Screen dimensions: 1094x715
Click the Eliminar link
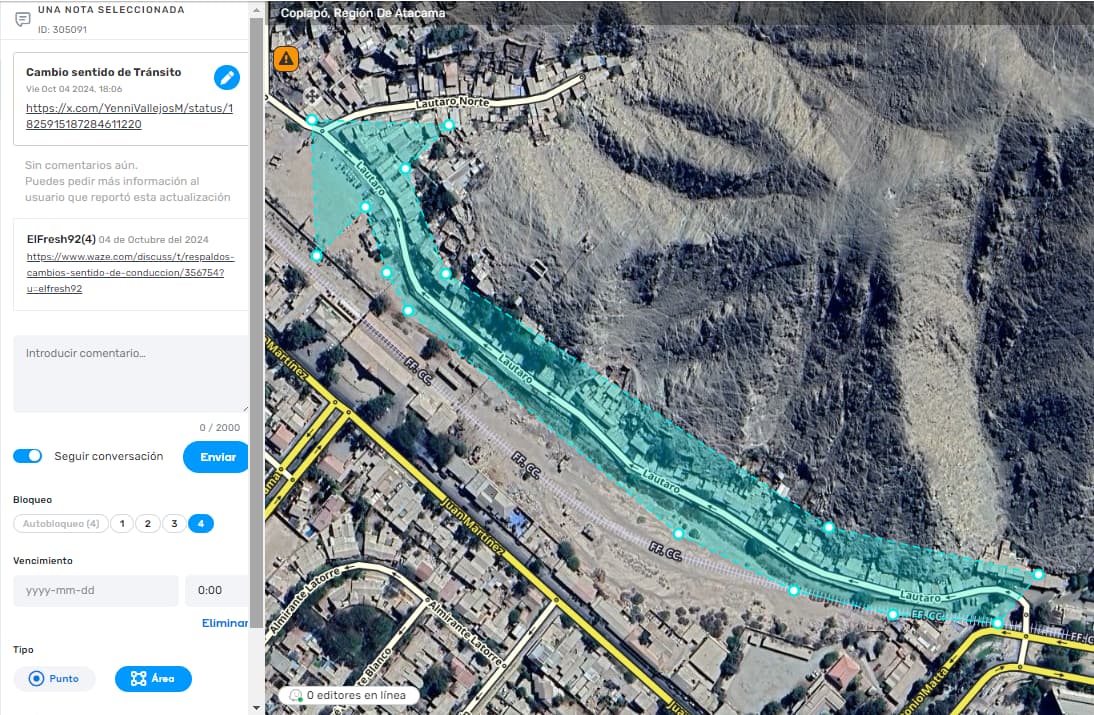tap(225, 623)
